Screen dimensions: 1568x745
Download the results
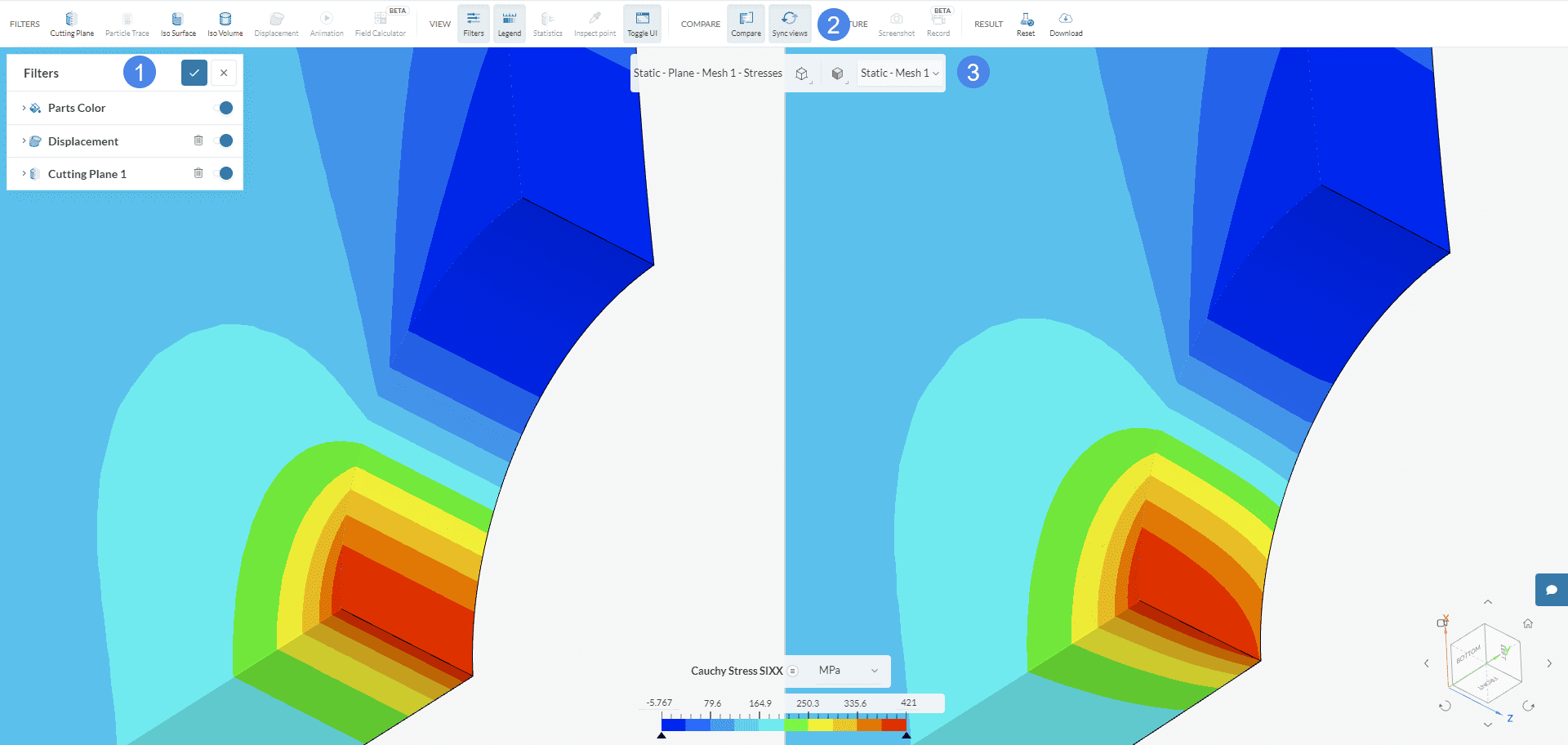[x=1066, y=24]
